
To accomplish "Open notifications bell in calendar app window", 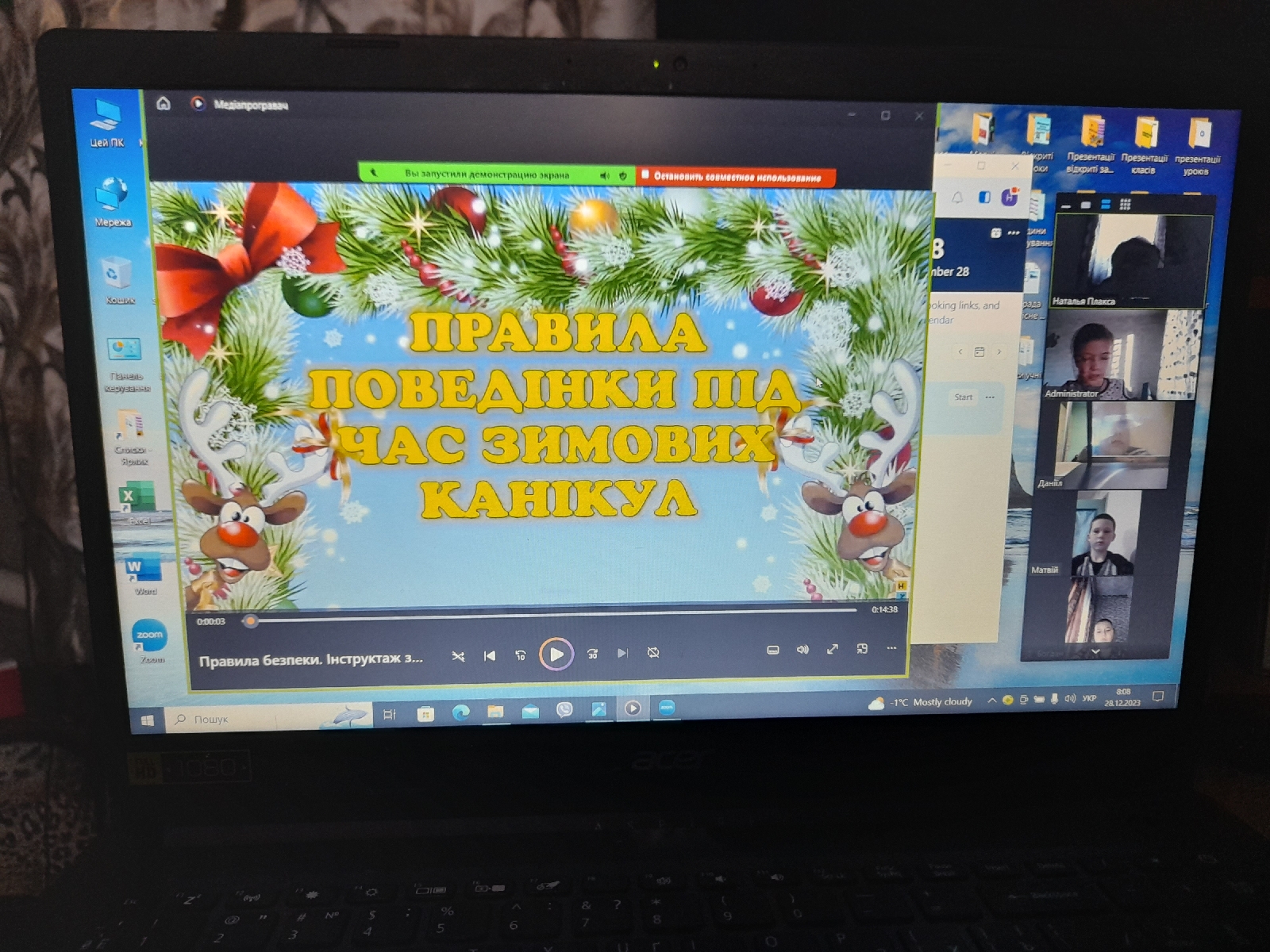I will [957, 198].
